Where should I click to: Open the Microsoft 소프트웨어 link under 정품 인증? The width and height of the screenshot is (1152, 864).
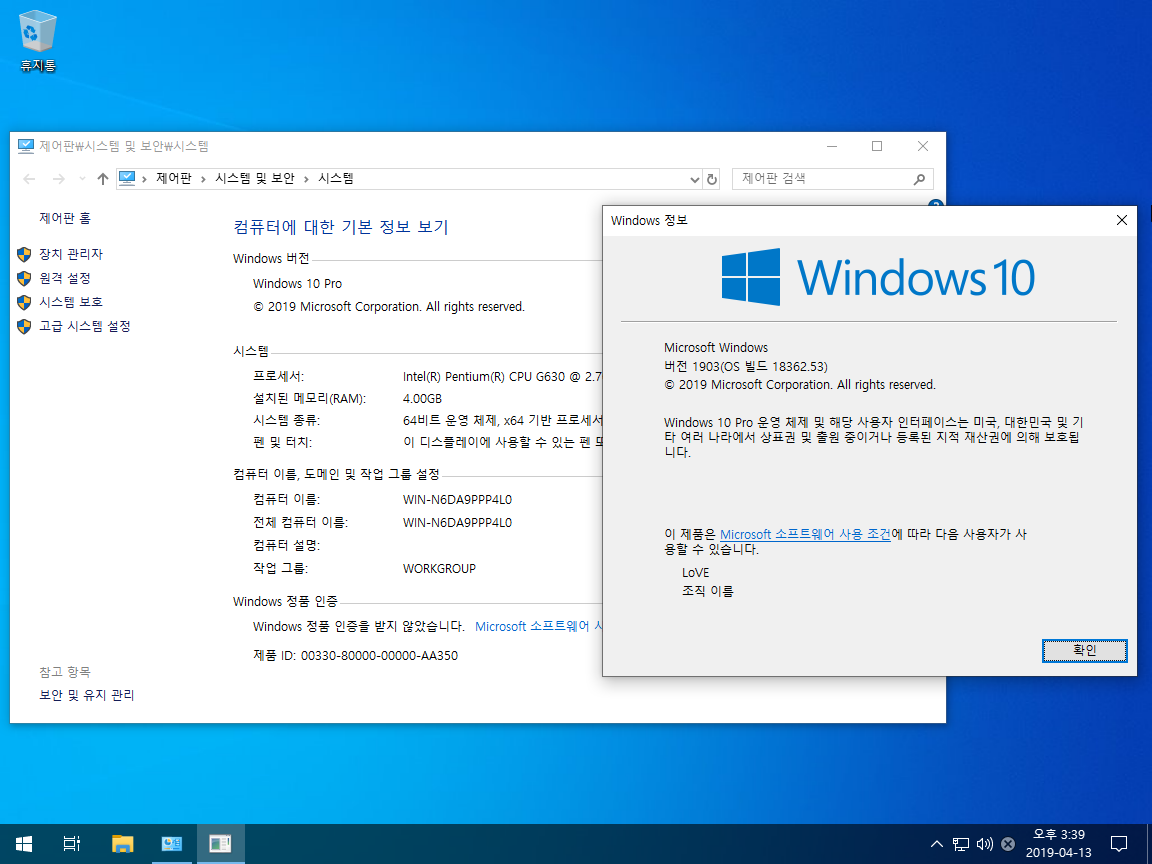[x=539, y=627]
